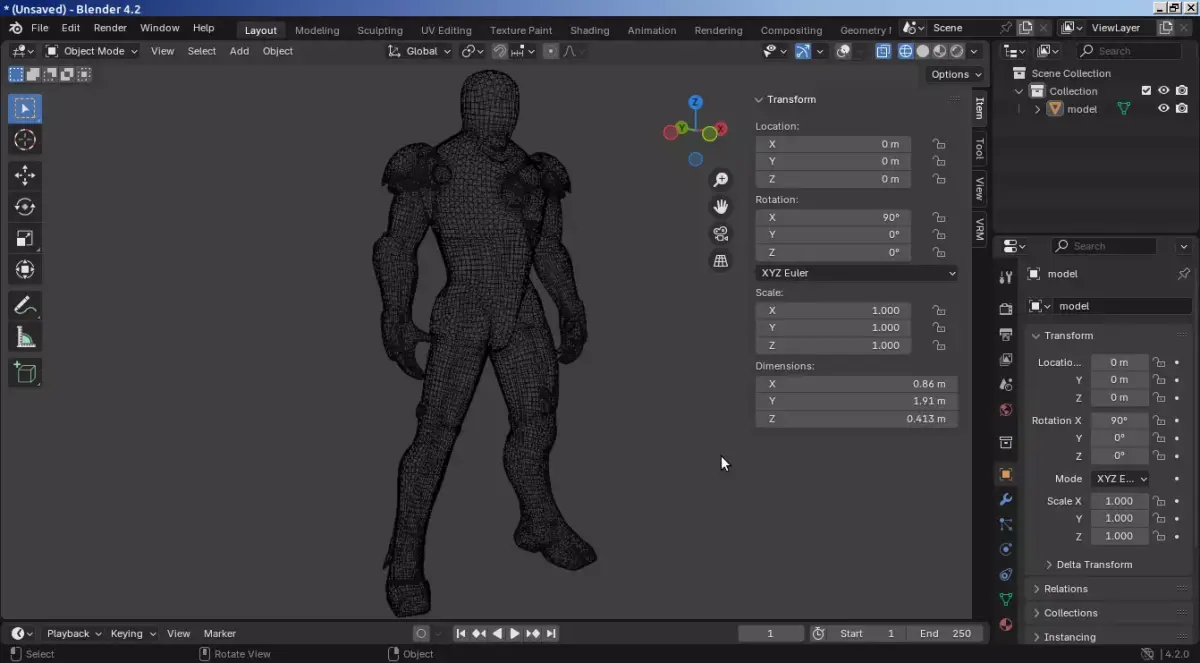This screenshot has width=1200, height=663.
Task: Collapse the sidebar Transform panel
Action: click(x=759, y=100)
